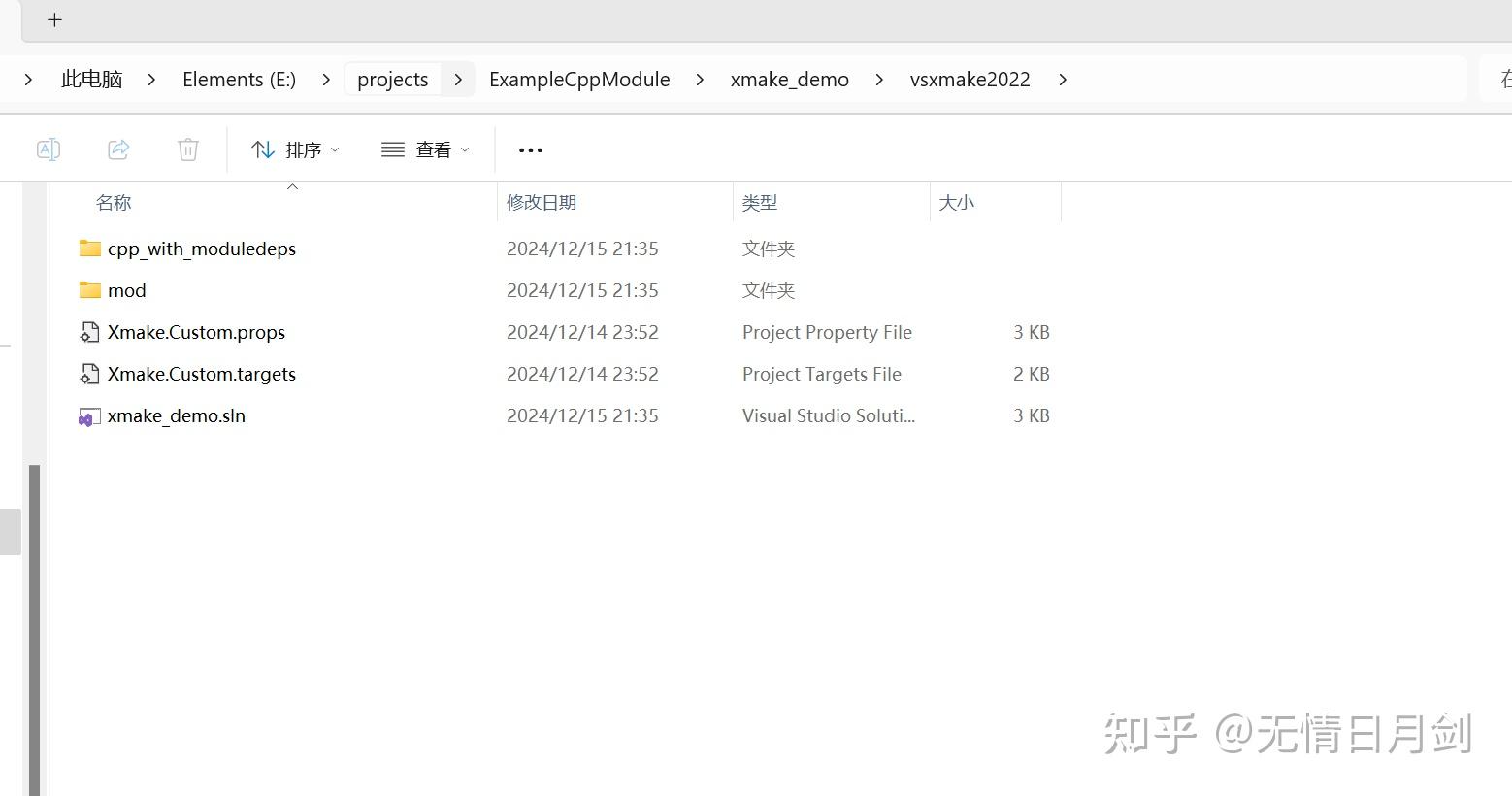
Task: Click the 名称 column header to sort
Action: 114,202
